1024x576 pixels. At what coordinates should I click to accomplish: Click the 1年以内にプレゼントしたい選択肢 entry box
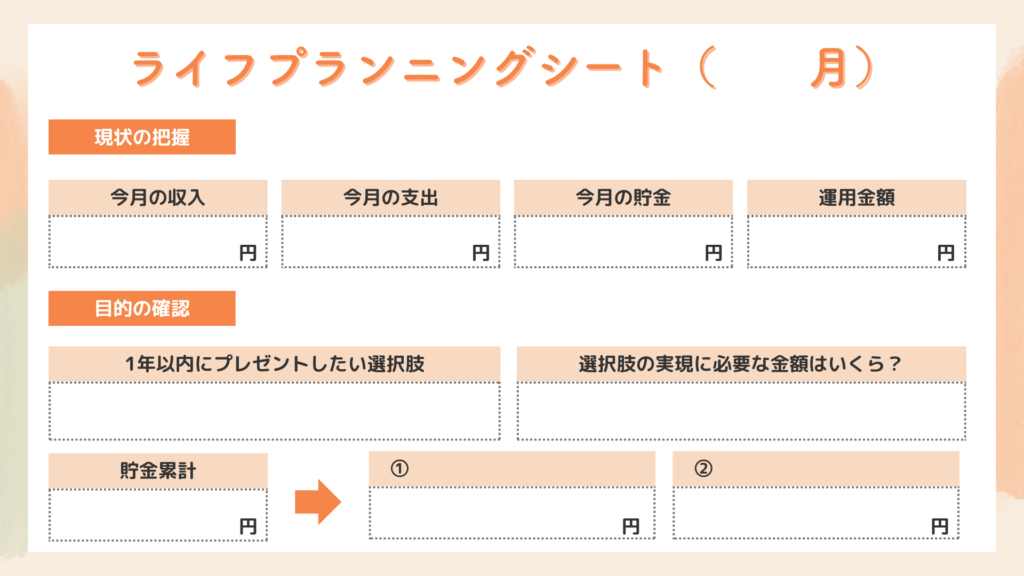(x=274, y=411)
